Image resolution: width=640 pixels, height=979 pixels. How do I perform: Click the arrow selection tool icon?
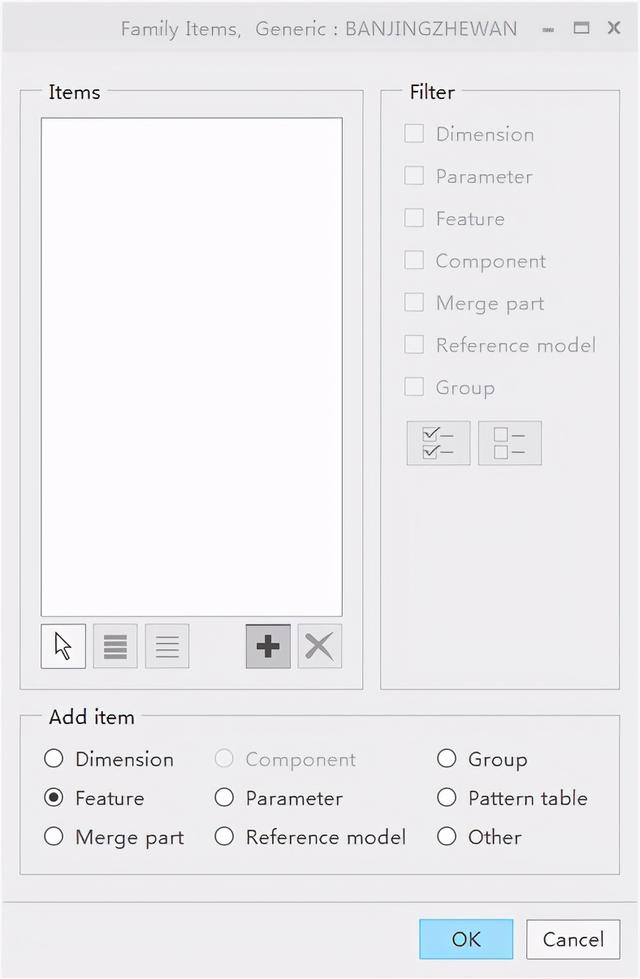tap(63, 646)
